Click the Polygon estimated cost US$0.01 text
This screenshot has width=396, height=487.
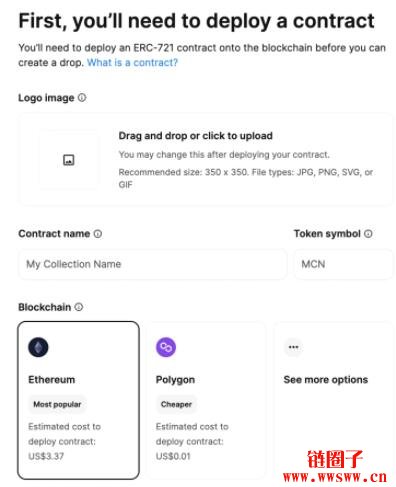(x=173, y=456)
